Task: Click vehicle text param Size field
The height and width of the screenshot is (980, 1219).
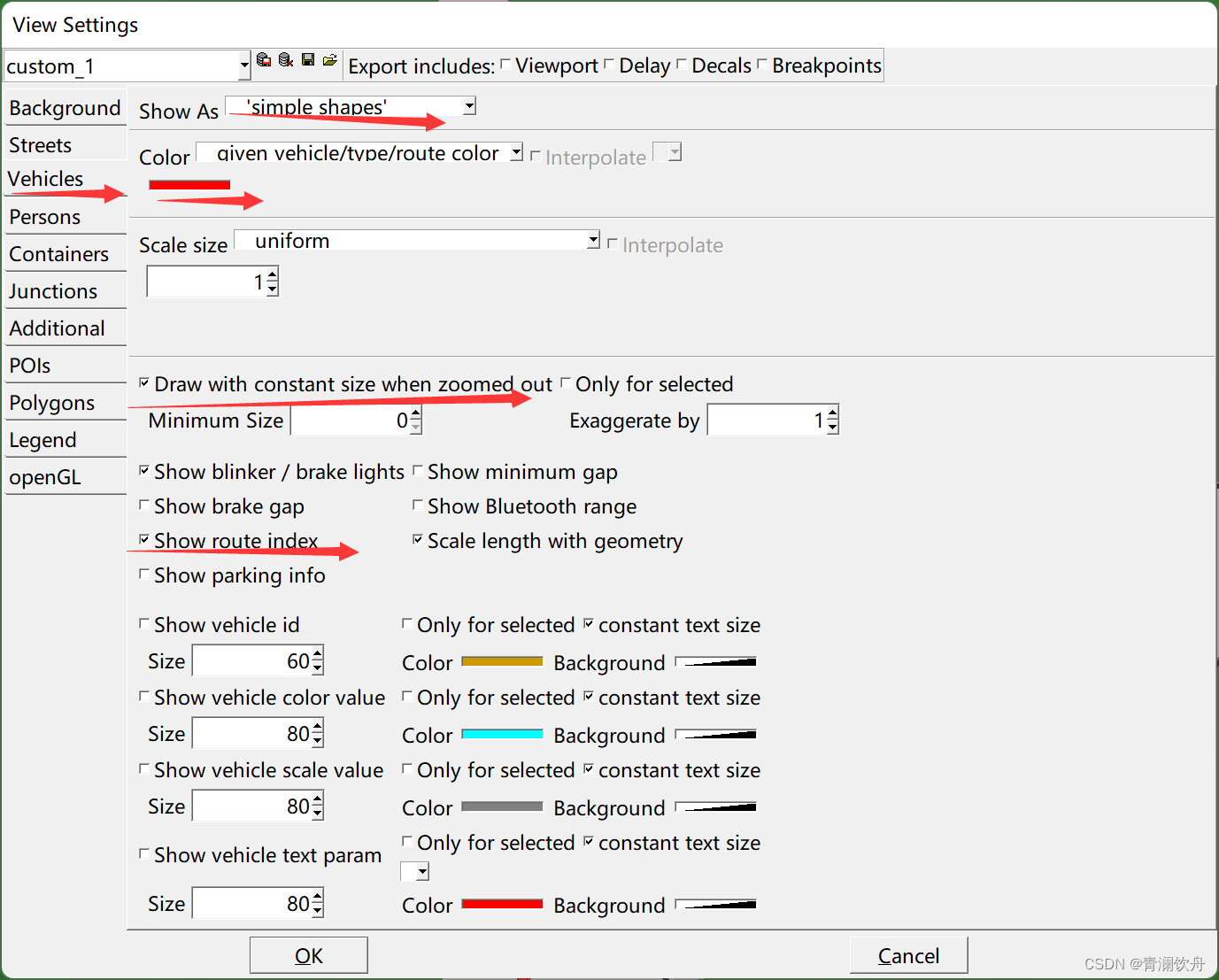Action: (251, 904)
